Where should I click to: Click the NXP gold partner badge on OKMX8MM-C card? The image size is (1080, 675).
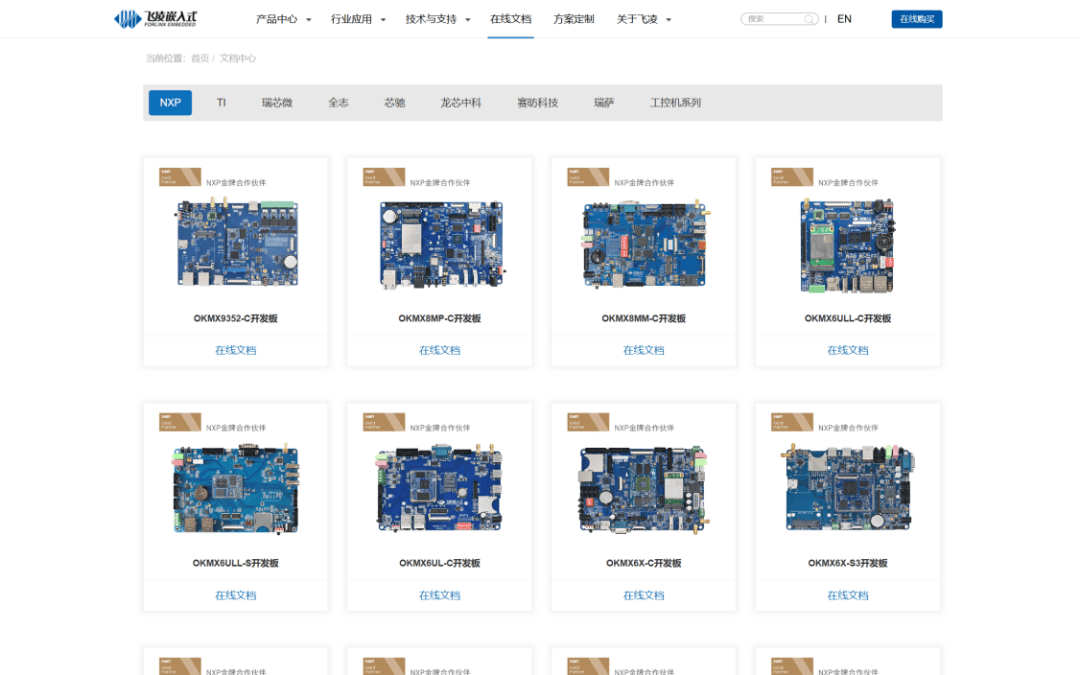pos(588,177)
